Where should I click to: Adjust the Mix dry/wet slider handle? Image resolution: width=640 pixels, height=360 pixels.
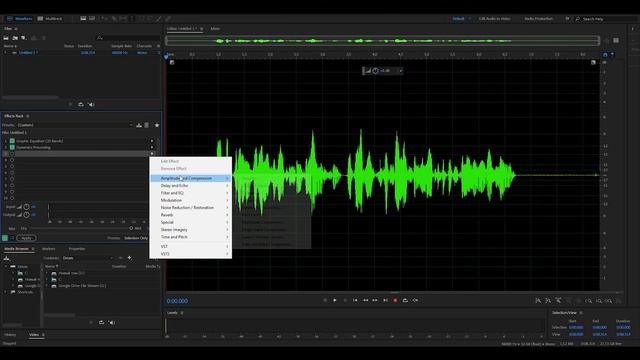(x=131, y=229)
